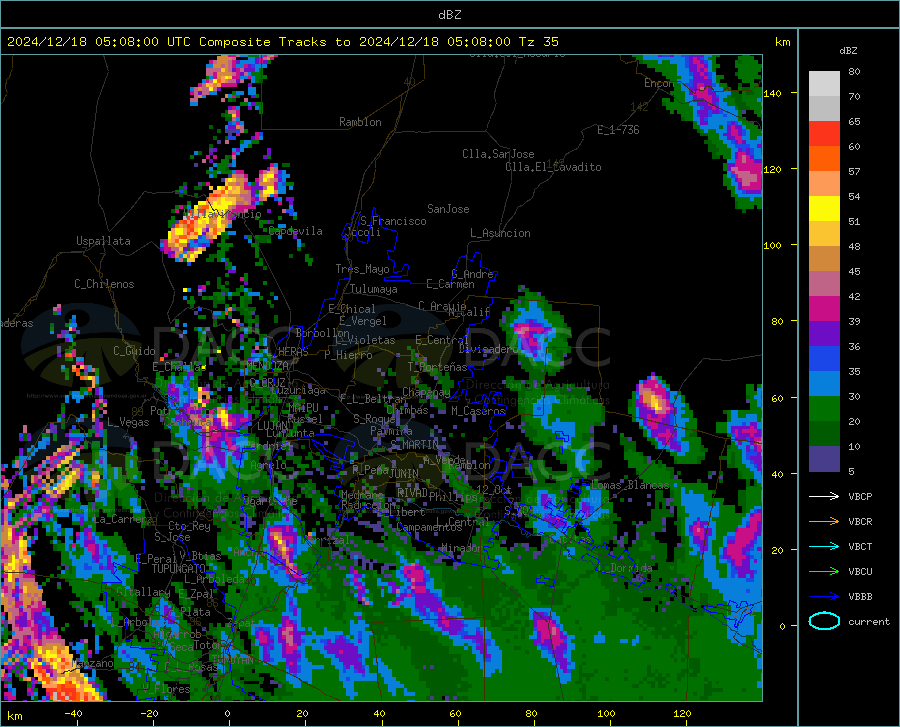Viewport: 900px width, 727px height.
Task: Click the -40 km tick on bottom axis
Action: point(73,713)
